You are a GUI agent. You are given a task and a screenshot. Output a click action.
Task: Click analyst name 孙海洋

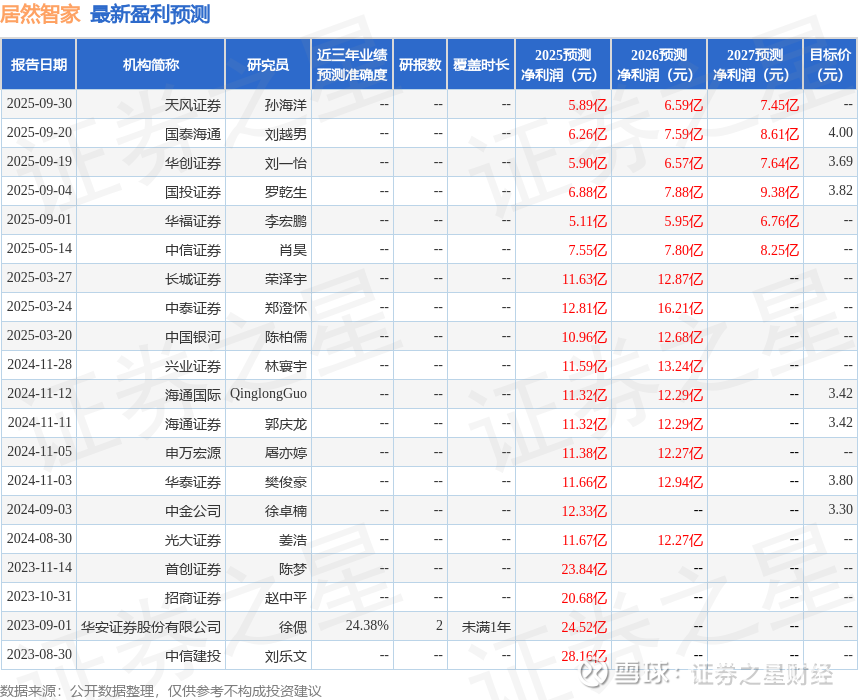(286, 105)
